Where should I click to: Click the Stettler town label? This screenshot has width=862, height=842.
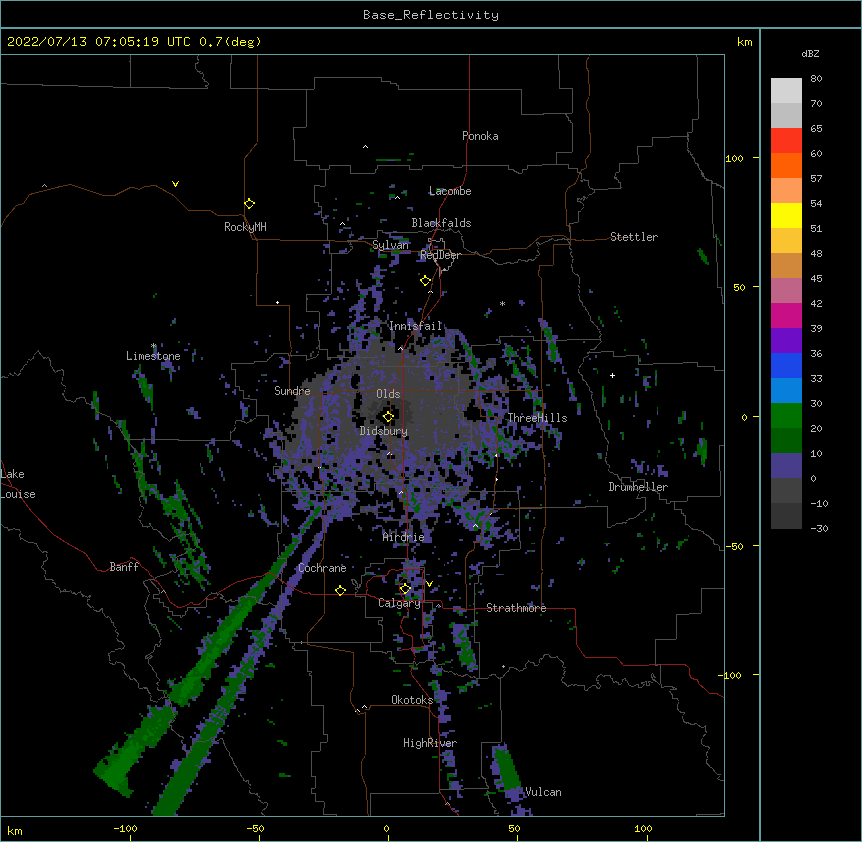tap(634, 237)
